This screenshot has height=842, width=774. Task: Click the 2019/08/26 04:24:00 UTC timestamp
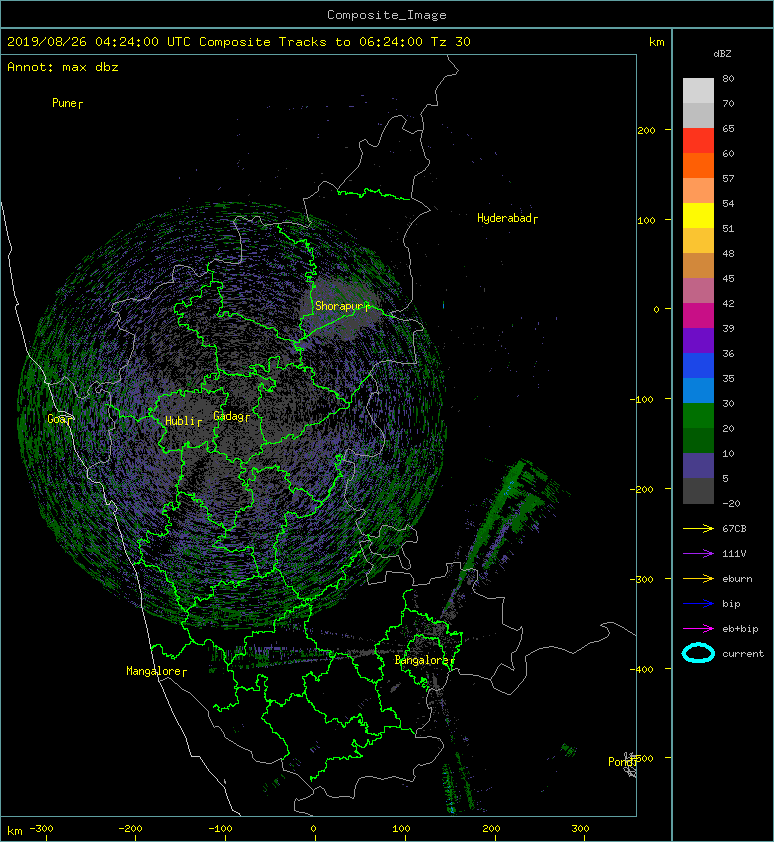point(99,42)
